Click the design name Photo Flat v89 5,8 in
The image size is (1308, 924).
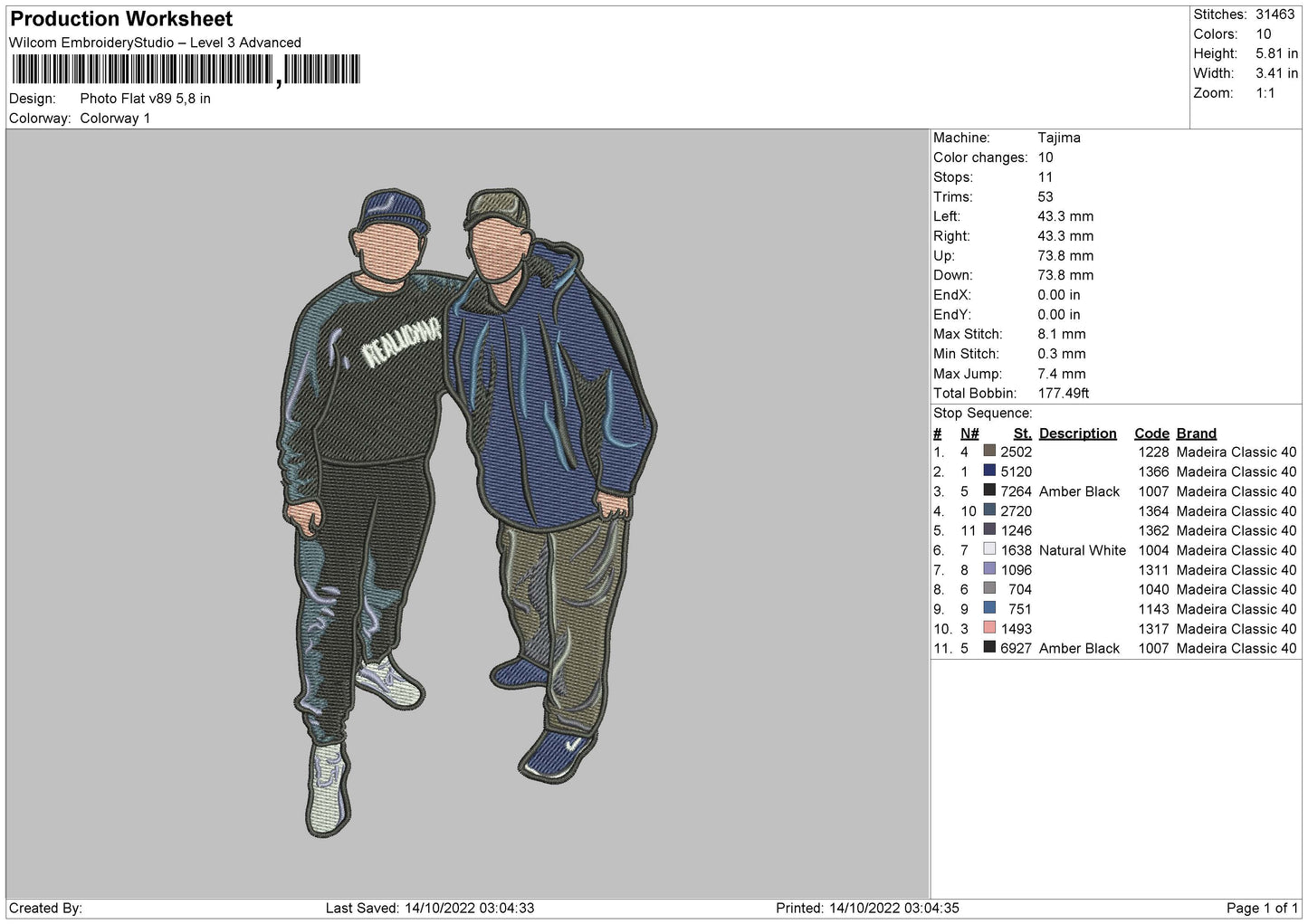146,99
